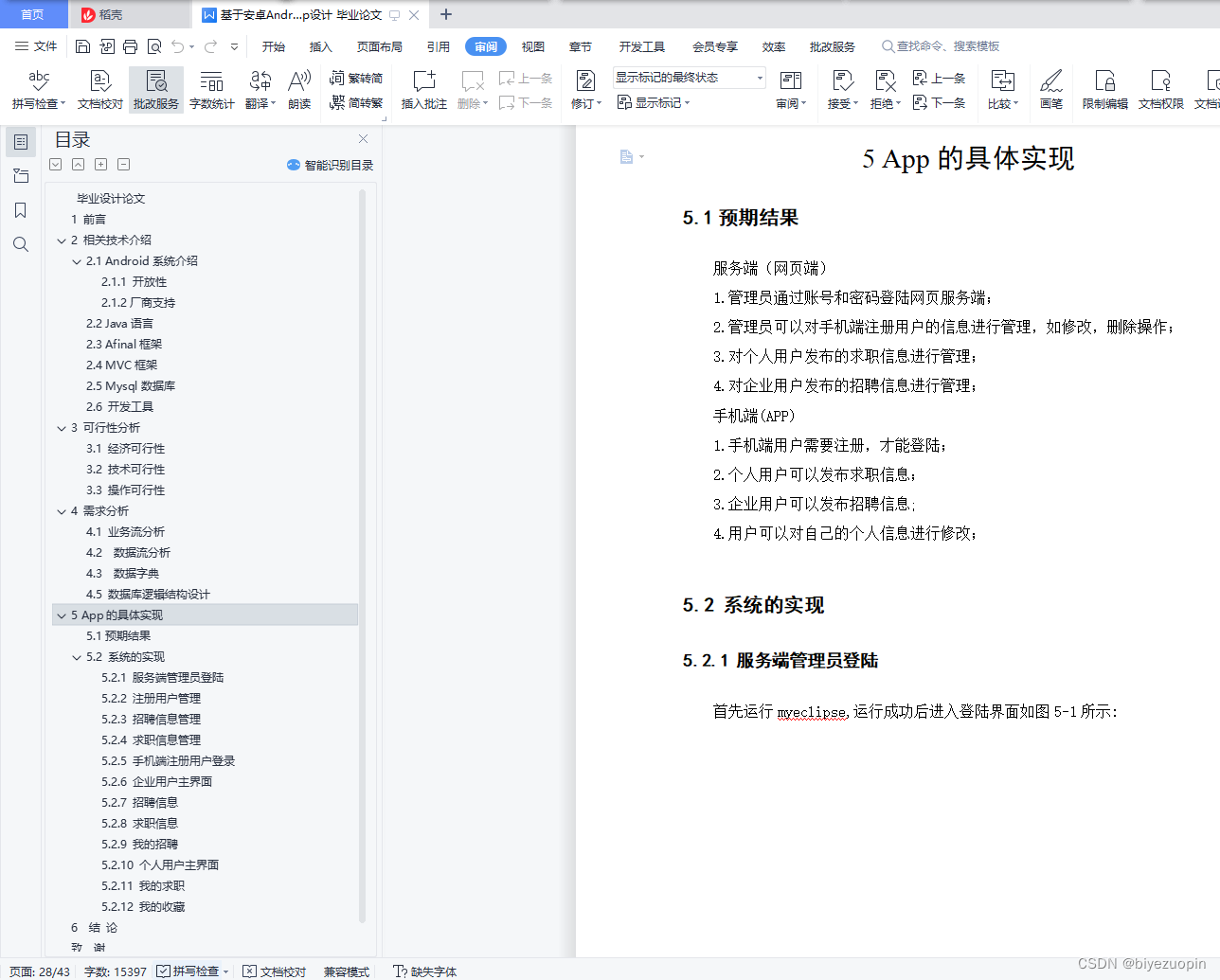The width and height of the screenshot is (1220, 980).
Task: Open 字数统计 word count
Action: [211, 90]
